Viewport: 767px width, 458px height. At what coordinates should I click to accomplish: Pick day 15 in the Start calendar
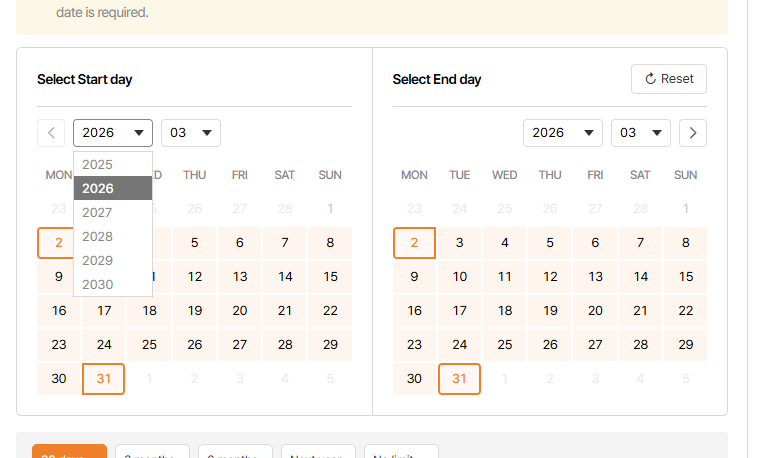[x=330, y=277]
